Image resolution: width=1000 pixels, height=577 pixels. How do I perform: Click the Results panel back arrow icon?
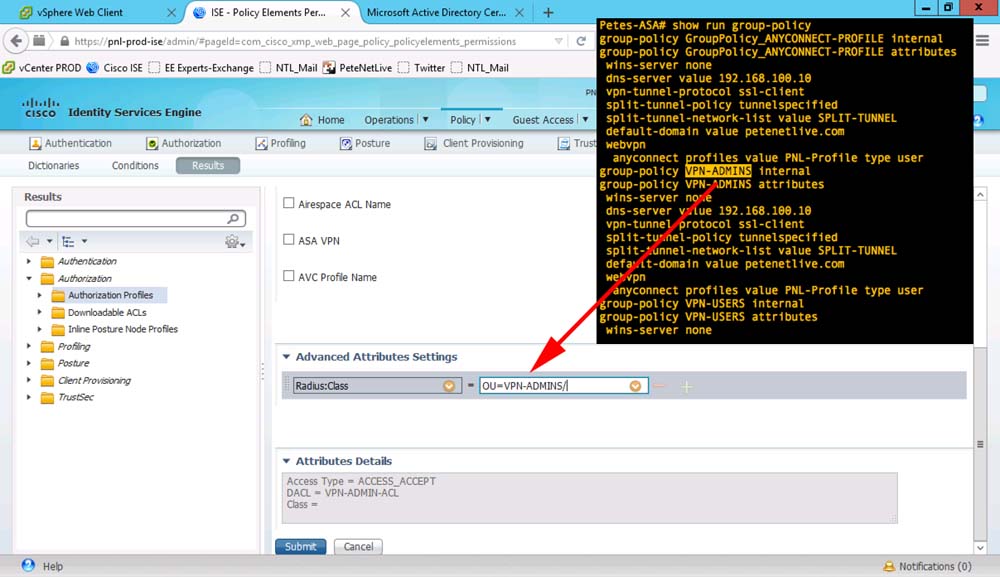[33, 242]
